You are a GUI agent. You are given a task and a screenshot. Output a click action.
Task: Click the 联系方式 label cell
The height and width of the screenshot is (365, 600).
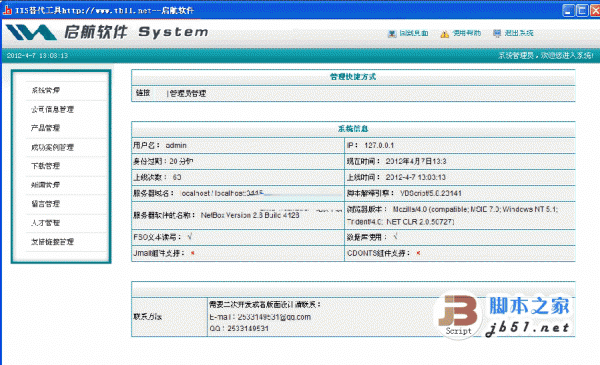[x=169, y=317]
